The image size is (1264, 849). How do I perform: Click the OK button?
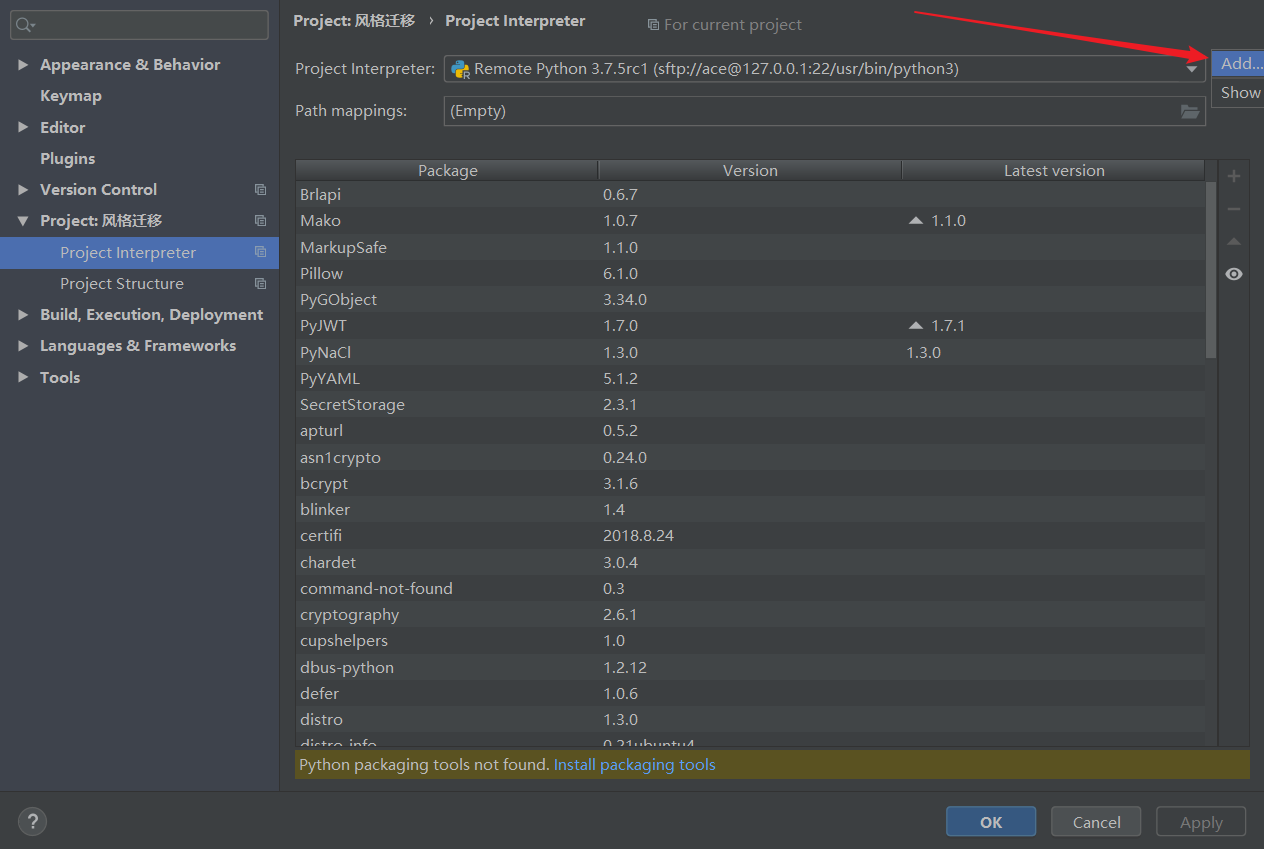click(991, 822)
